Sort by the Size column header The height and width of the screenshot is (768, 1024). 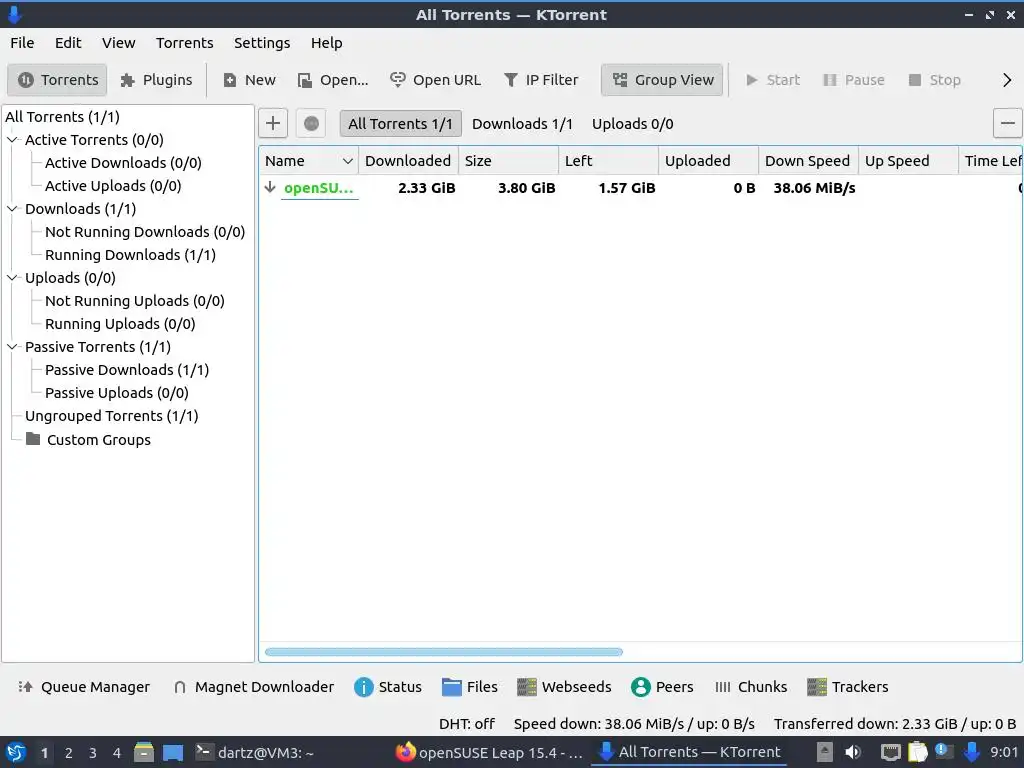[508, 161]
